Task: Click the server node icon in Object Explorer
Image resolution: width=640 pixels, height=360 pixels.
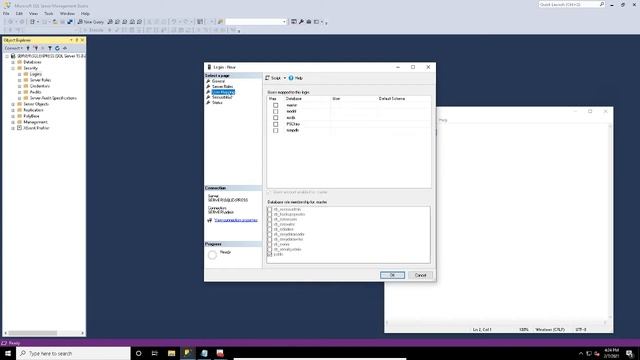Action: [13, 56]
